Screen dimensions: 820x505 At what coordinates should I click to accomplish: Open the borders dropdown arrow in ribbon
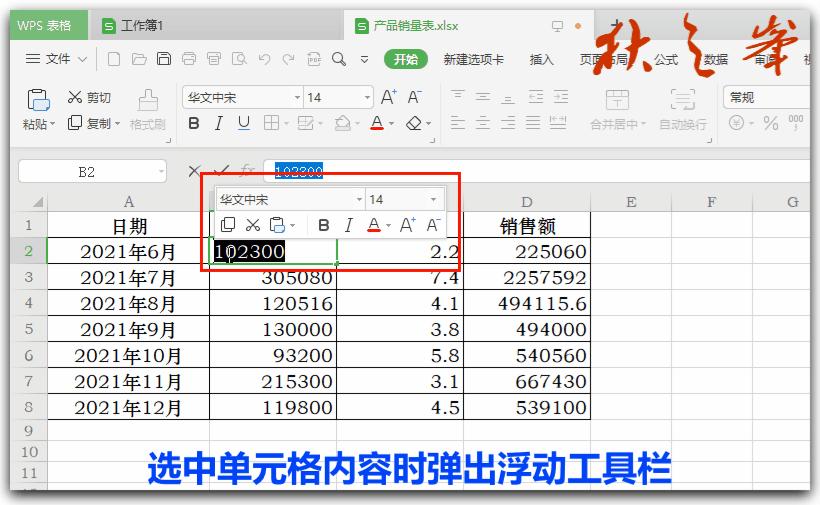click(x=287, y=124)
